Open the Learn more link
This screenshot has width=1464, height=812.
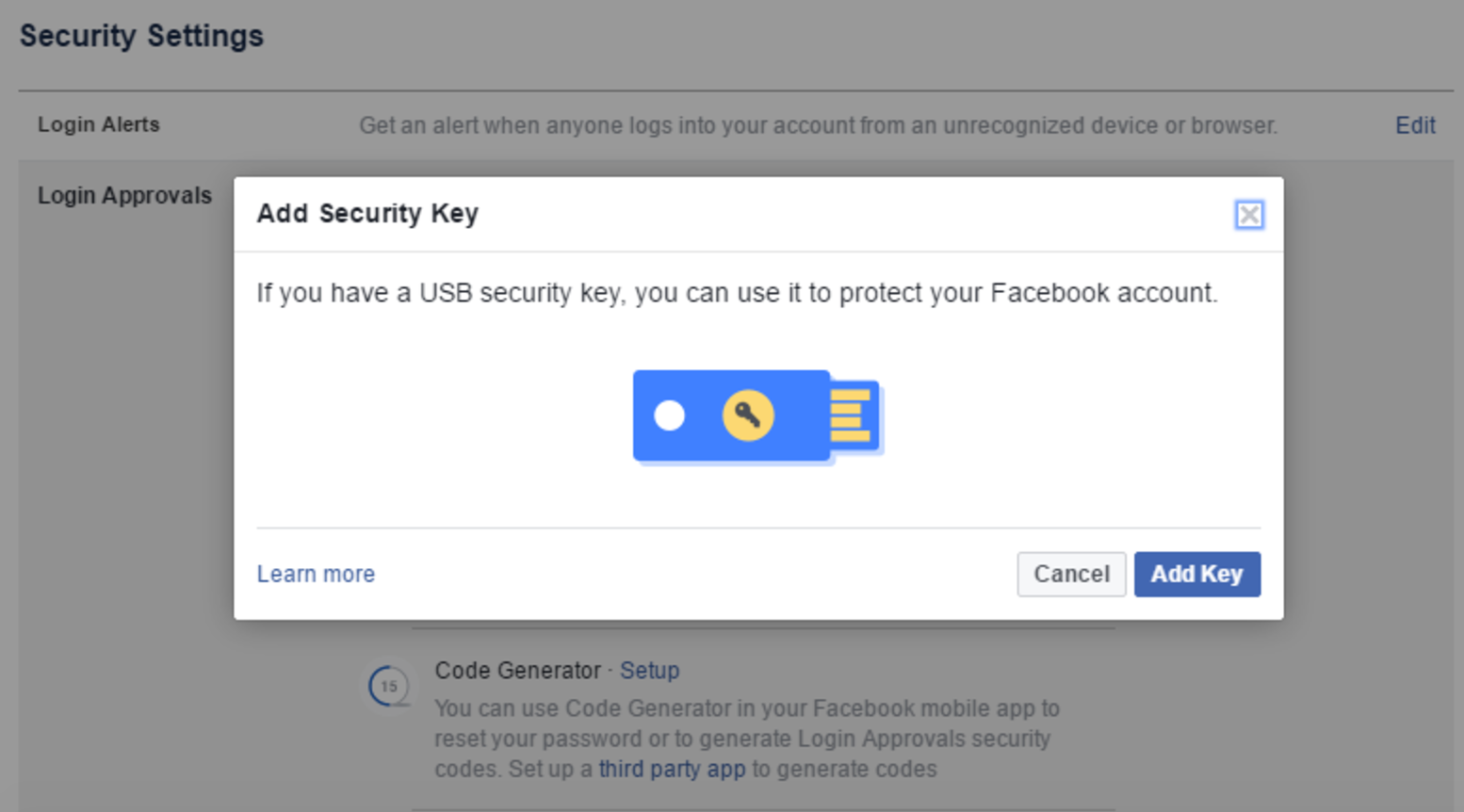(x=316, y=574)
